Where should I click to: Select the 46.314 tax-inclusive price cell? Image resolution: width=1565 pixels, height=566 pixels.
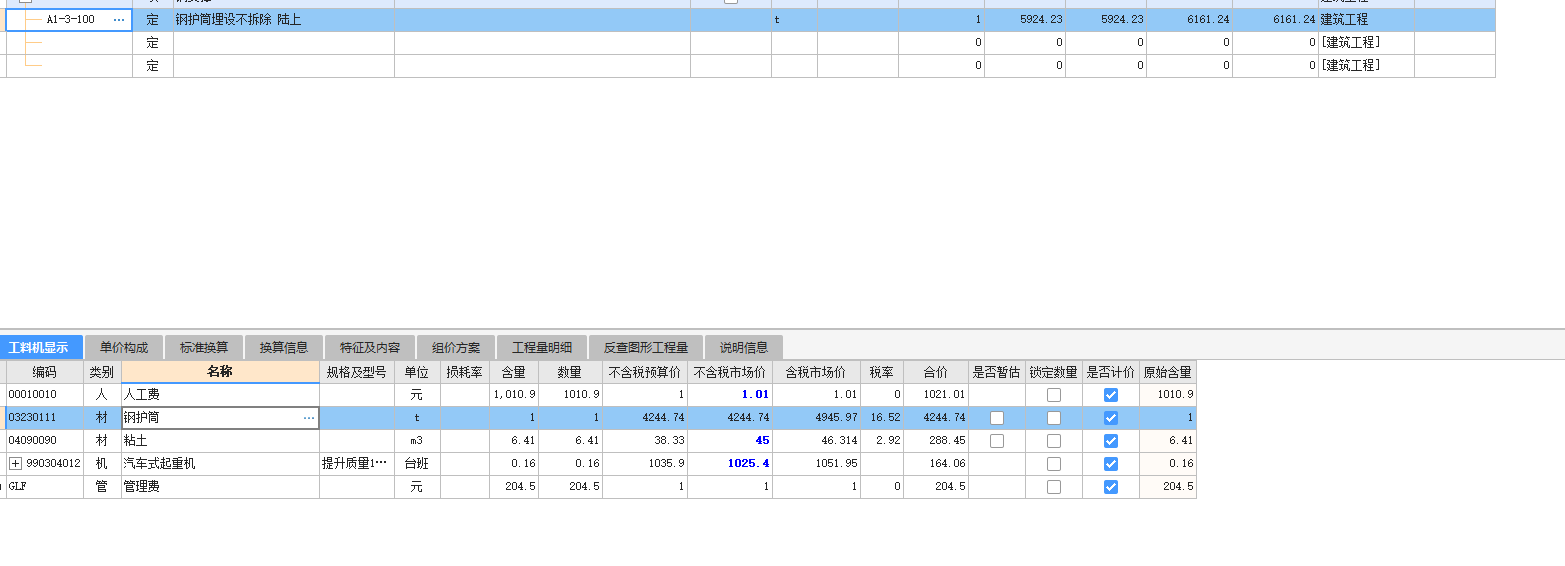click(816, 441)
